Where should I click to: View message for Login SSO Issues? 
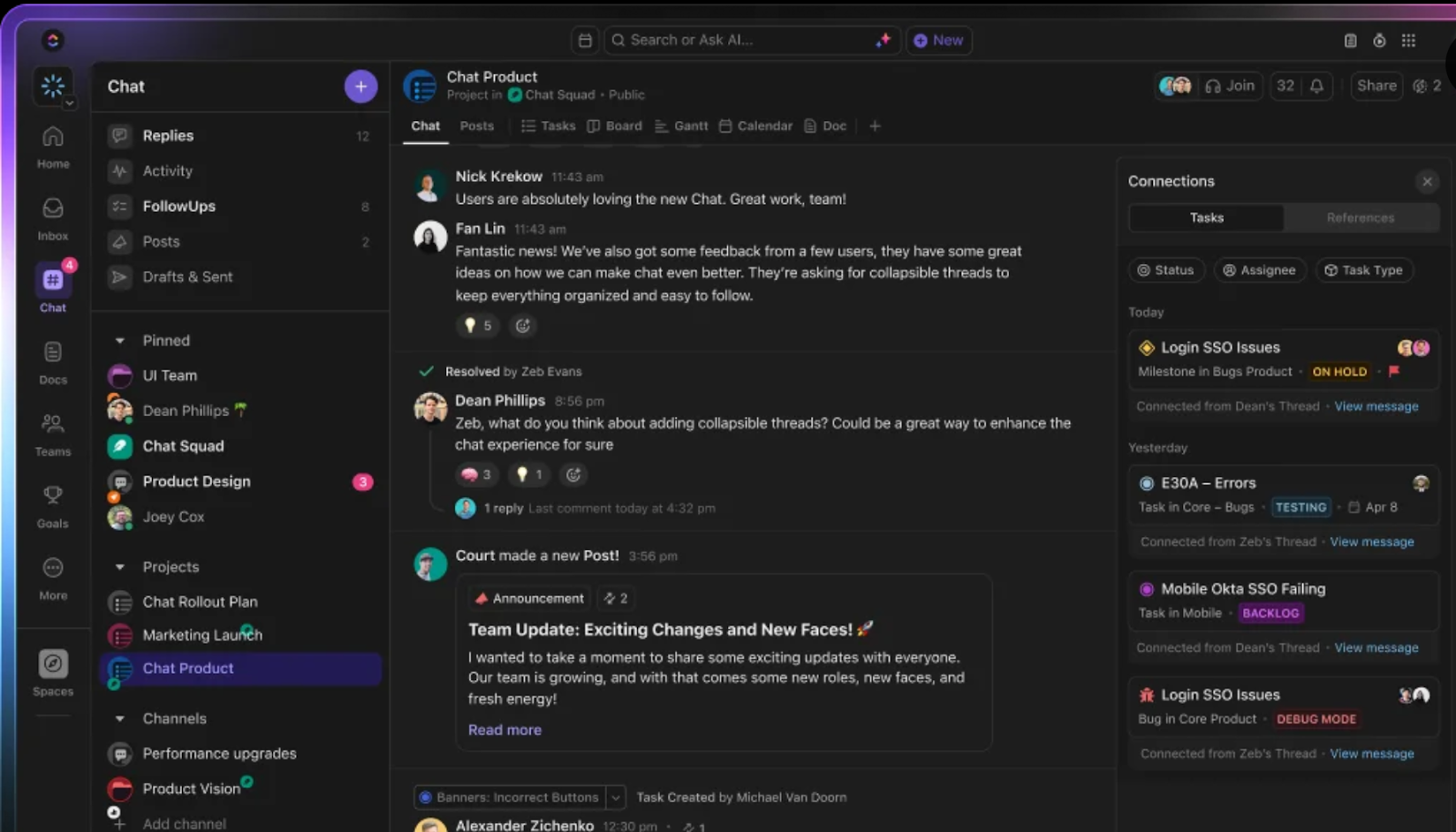coord(1376,406)
